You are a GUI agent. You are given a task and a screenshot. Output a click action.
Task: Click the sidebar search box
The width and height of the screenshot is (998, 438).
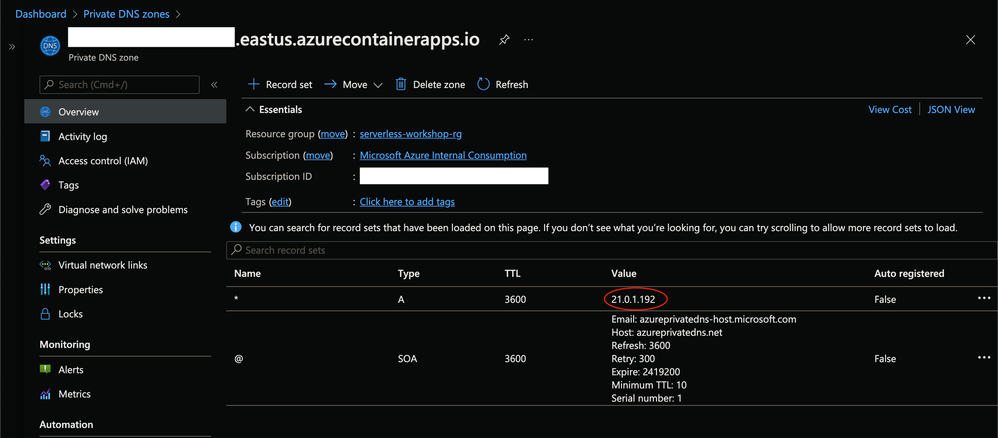(119, 84)
